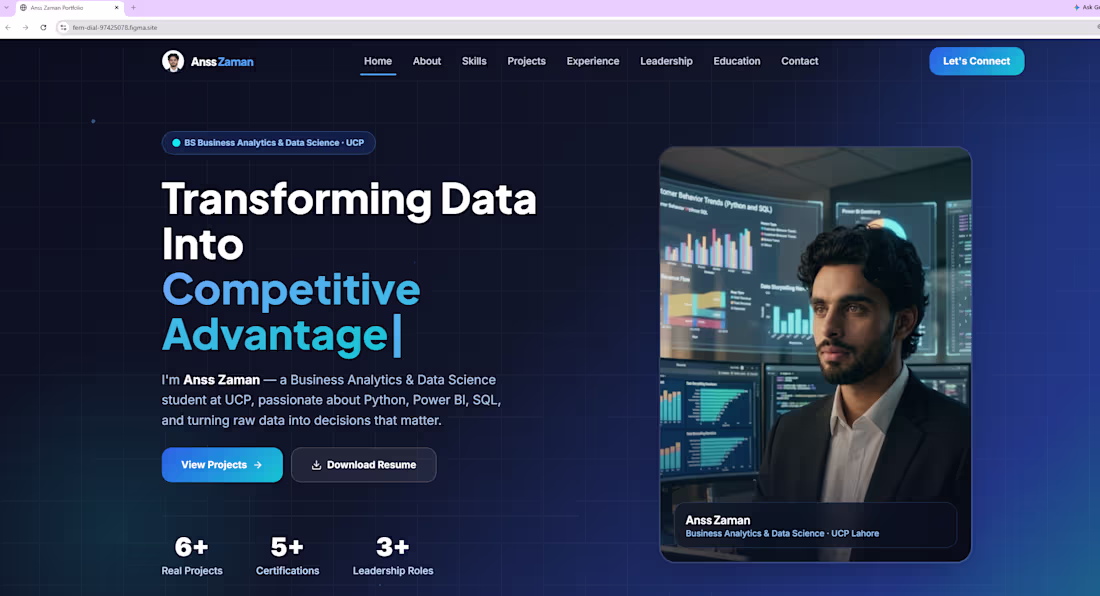
Task: Click the AnssZaman site brand text
Action: (222, 62)
